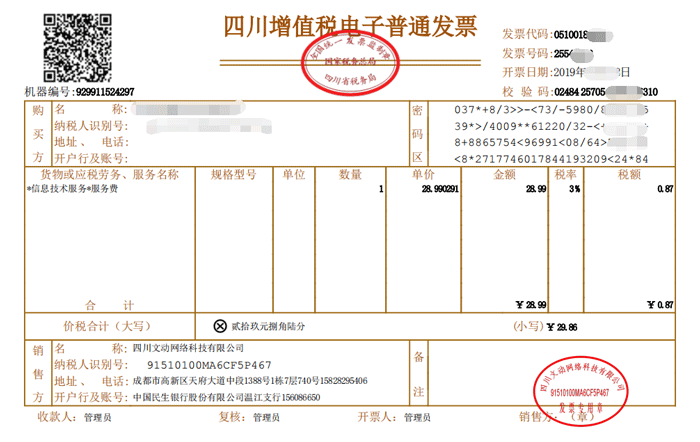Click the red tax bureau oval stamp
The image size is (700, 442).
(350, 64)
